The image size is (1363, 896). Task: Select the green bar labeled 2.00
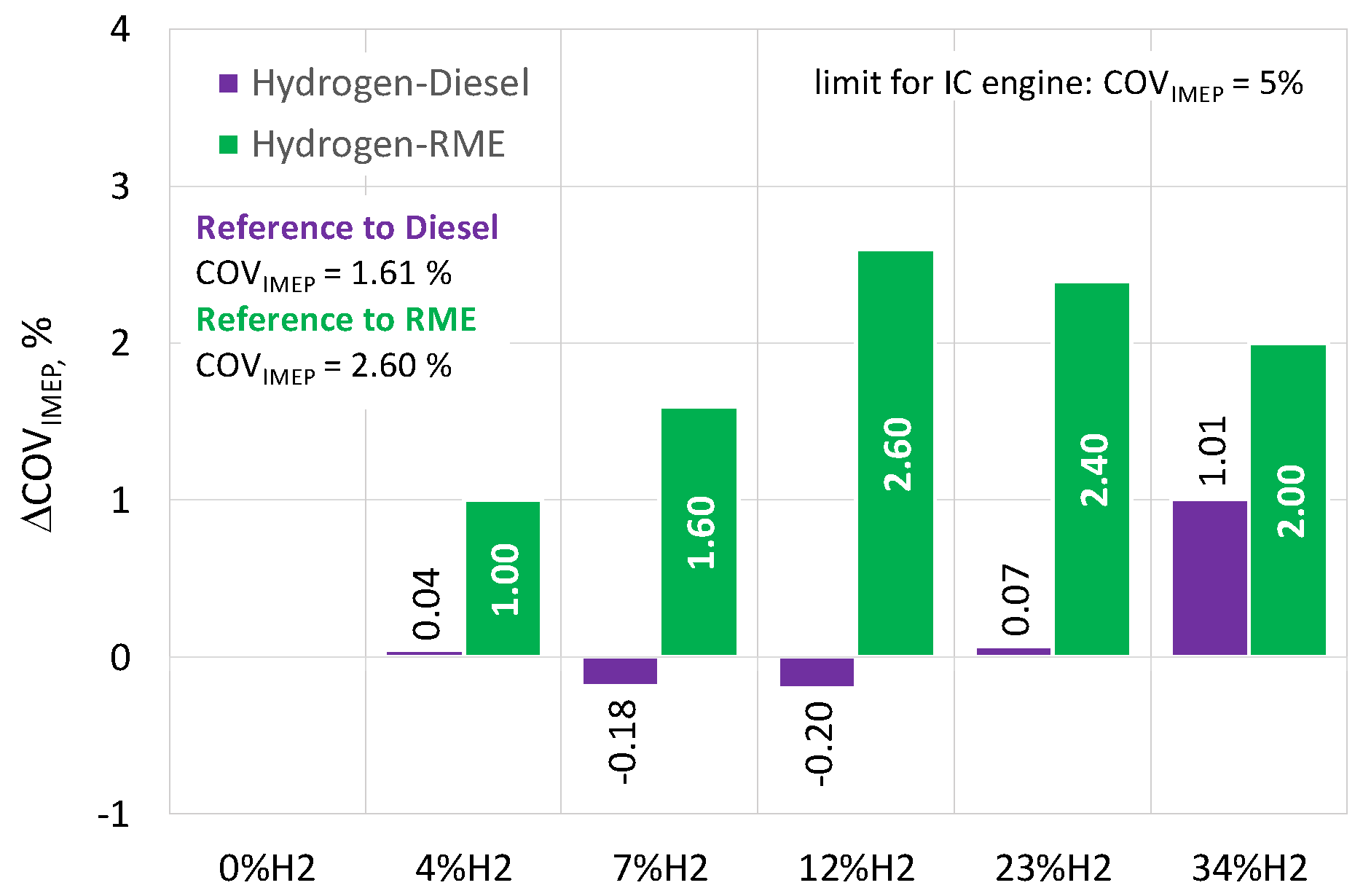click(1288, 500)
